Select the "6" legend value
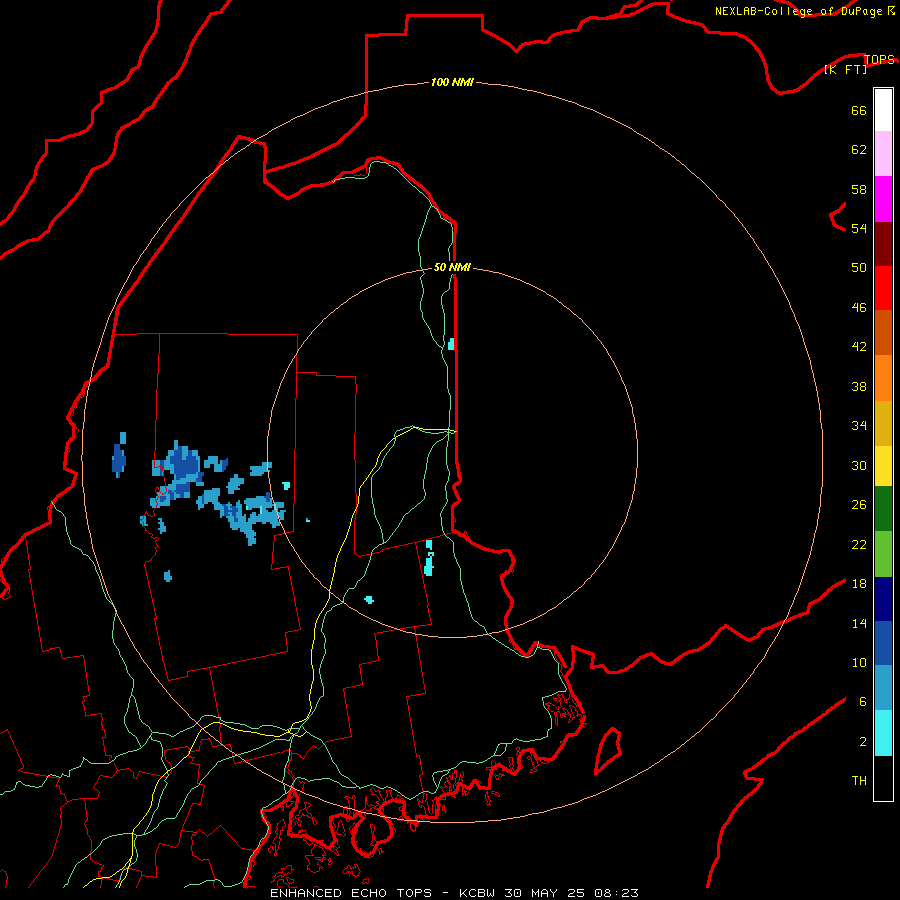This screenshot has height=900, width=900. pyautogui.click(x=863, y=702)
